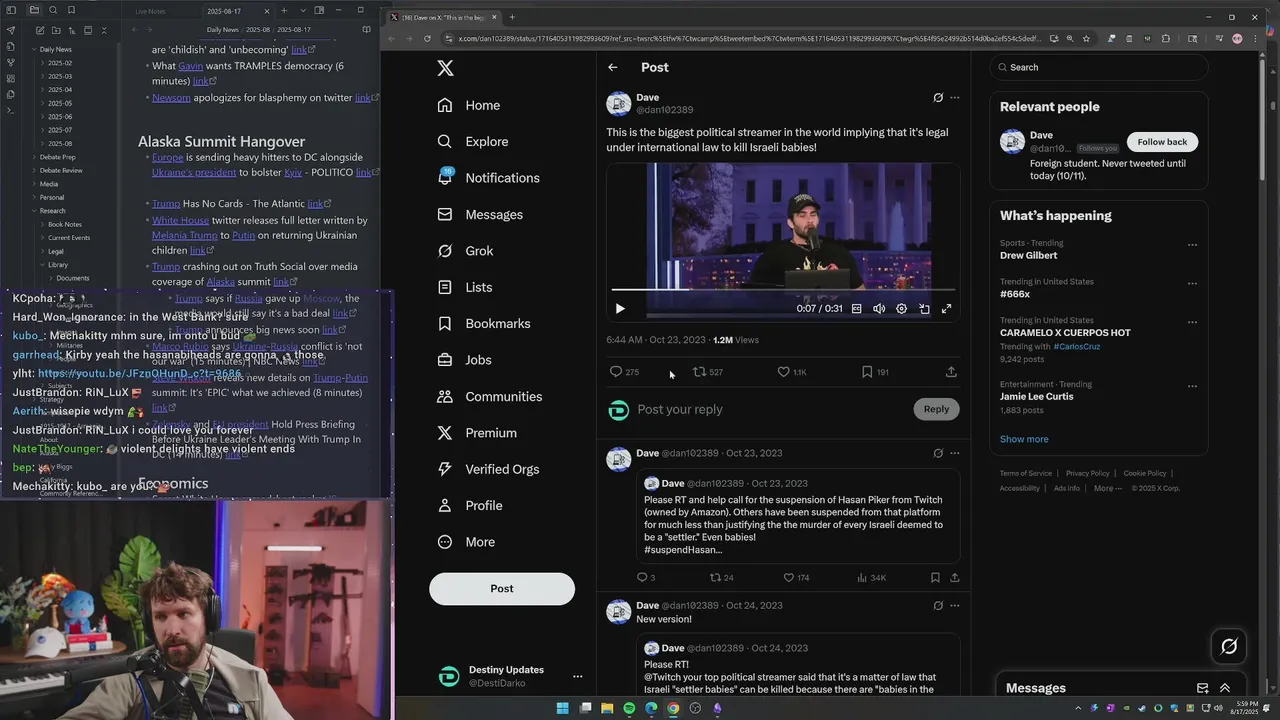
Task: Open Grok action on main post header
Action: [x=938, y=98]
